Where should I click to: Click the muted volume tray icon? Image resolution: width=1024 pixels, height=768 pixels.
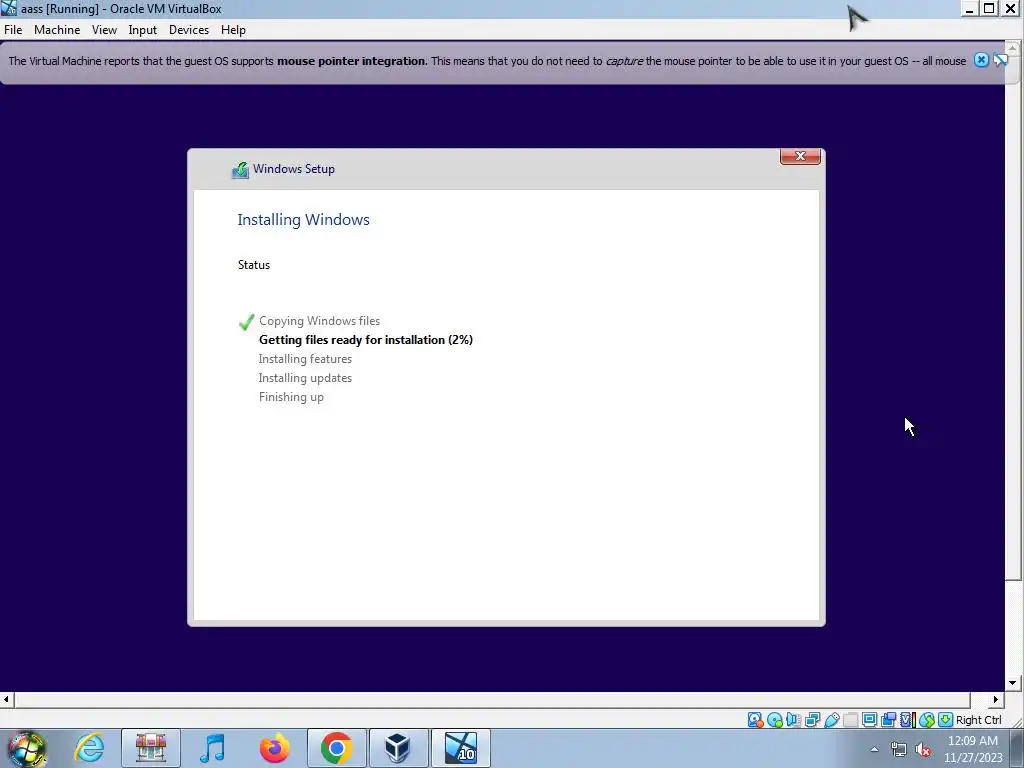tap(923, 750)
